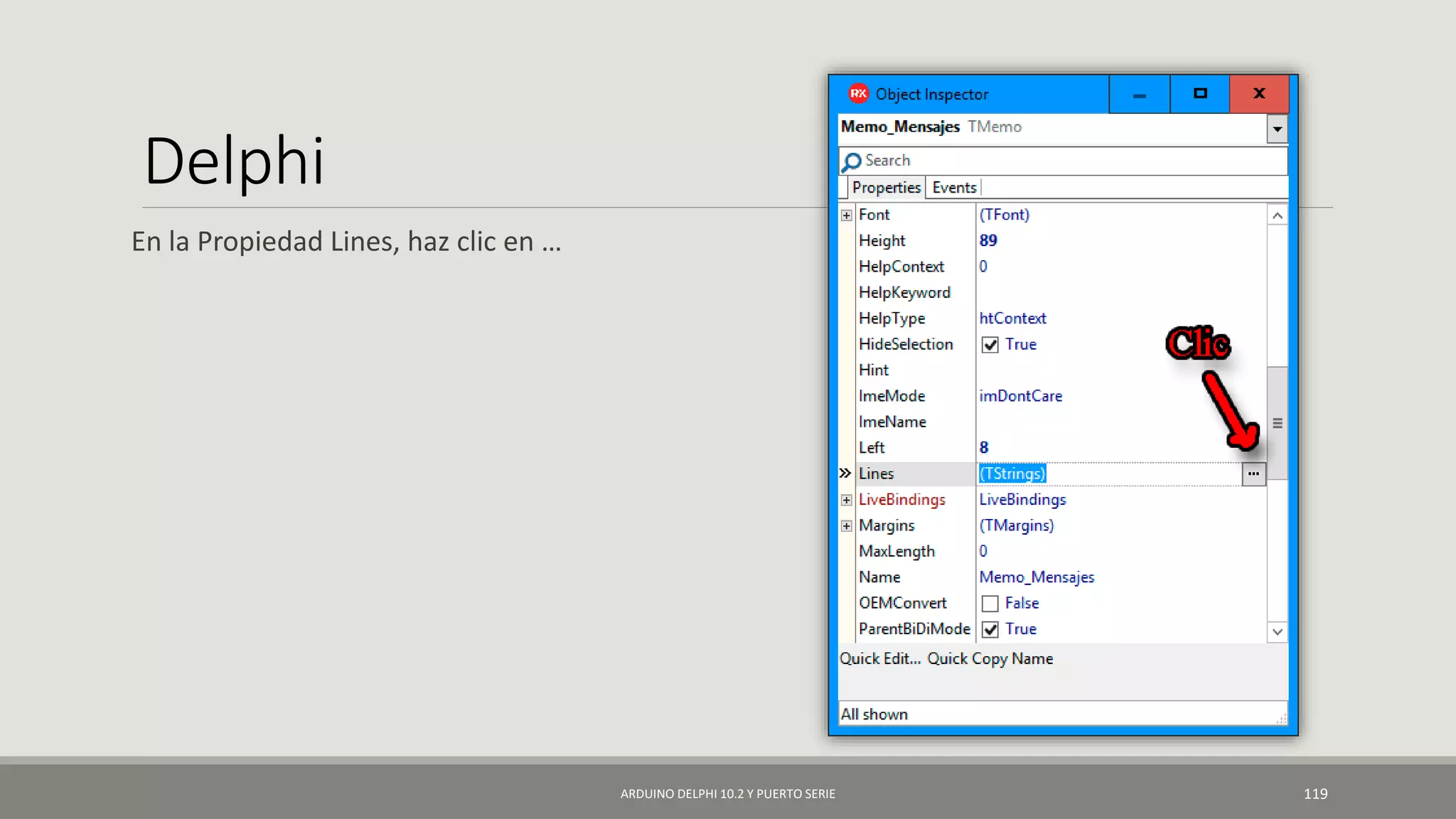The width and height of the screenshot is (1456, 819).
Task: Expand the Font property
Action: tap(846, 215)
